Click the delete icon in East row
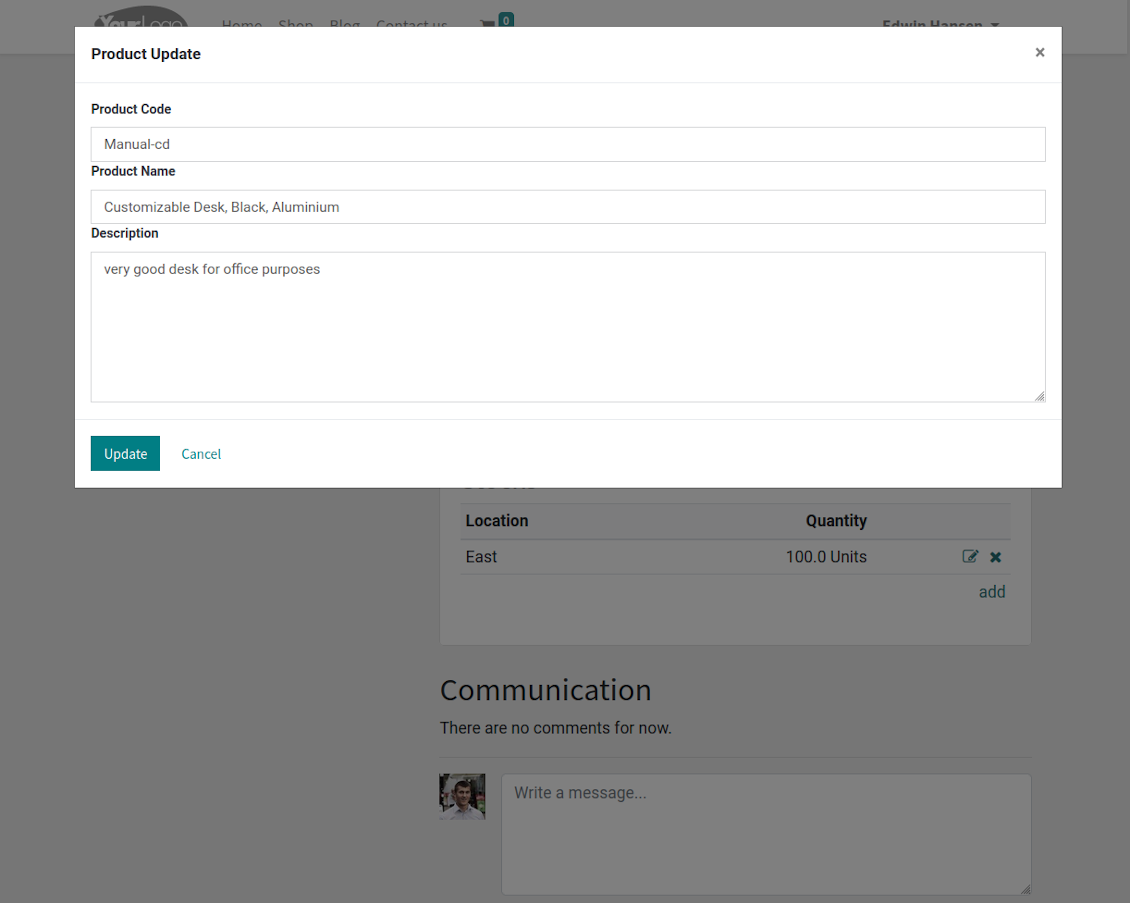This screenshot has height=903, width=1130. click(995, 557)
